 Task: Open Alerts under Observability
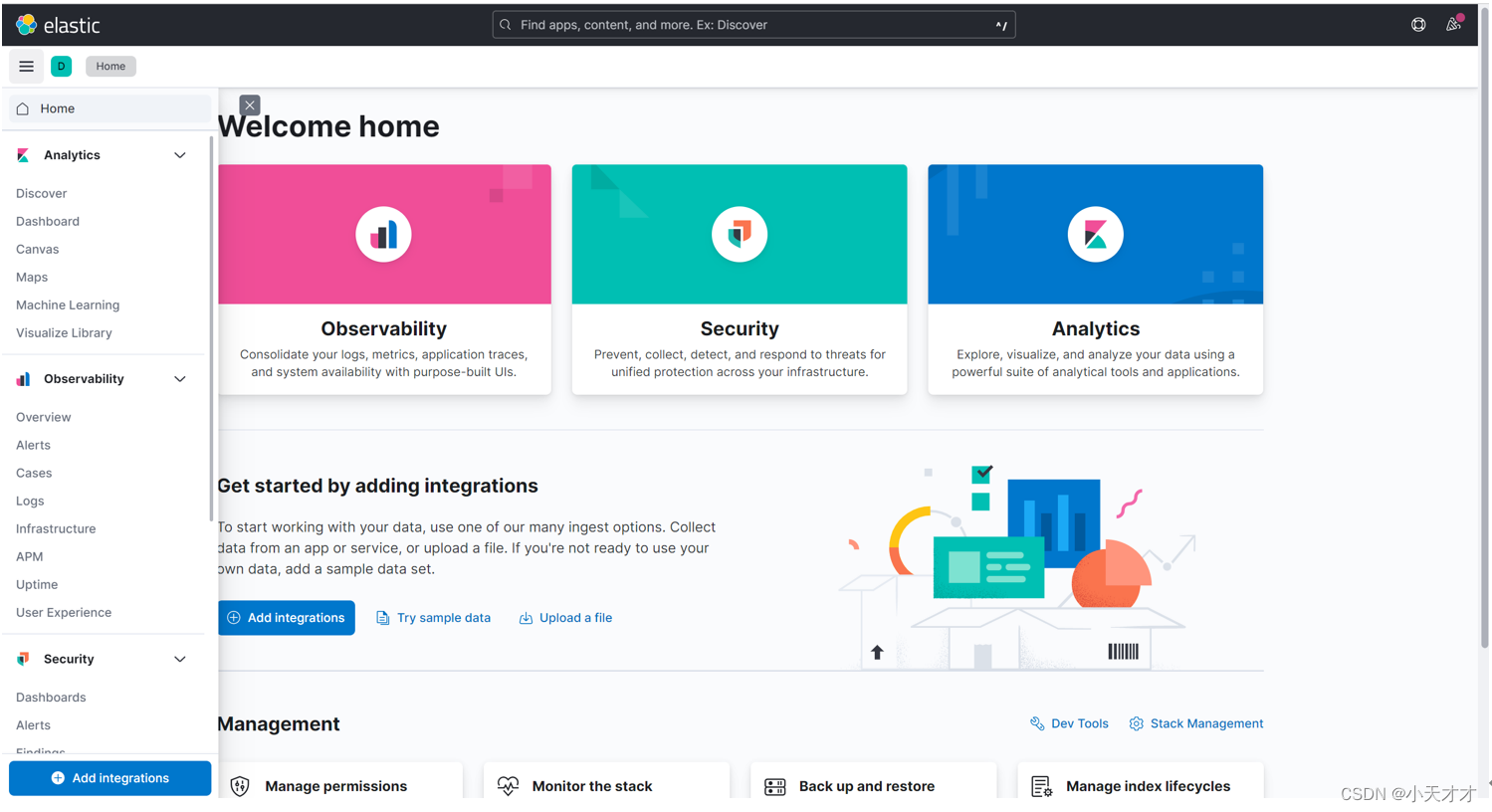(x=33, y=445)
